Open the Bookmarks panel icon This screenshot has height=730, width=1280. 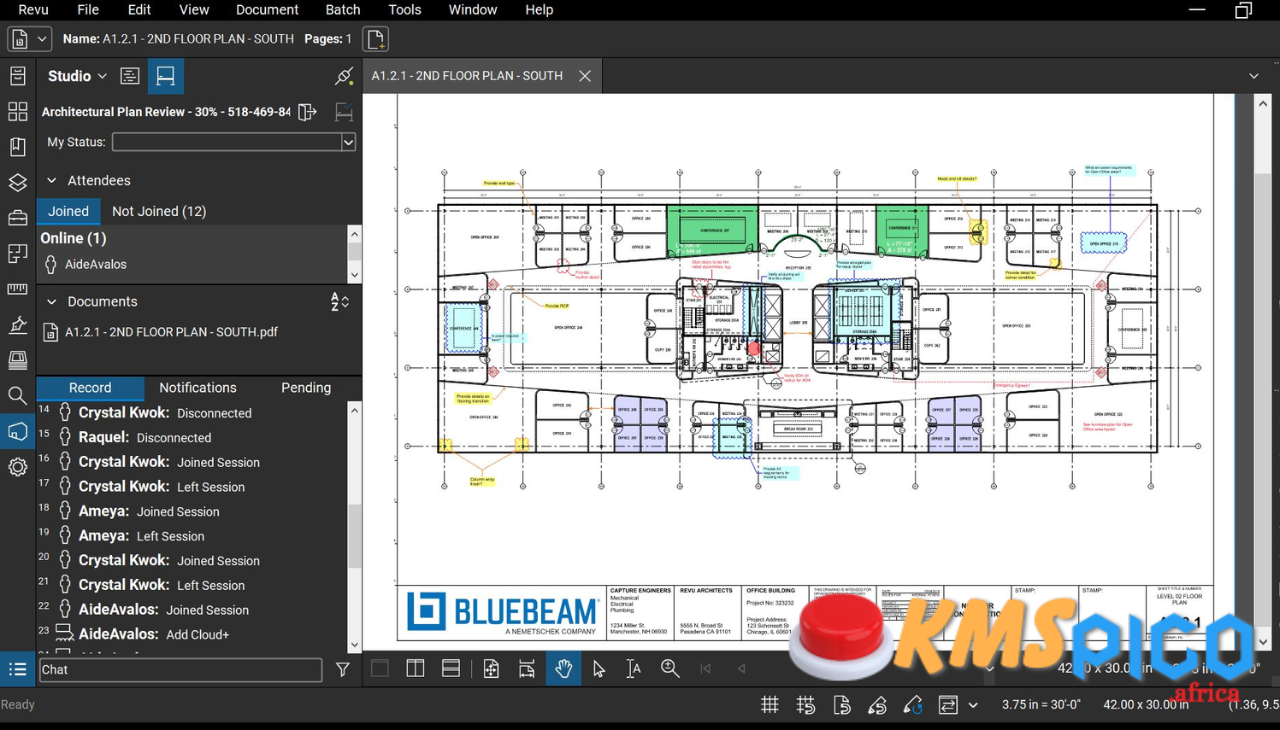click(17, 147)
